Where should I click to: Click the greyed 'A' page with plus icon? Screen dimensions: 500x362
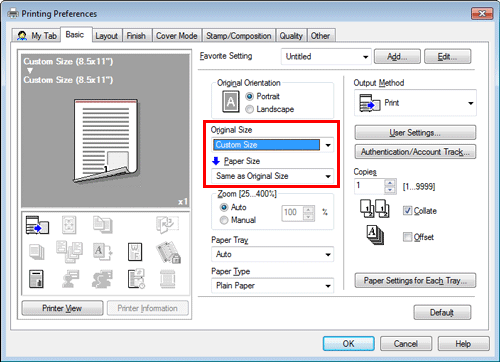tap(102, 252)
